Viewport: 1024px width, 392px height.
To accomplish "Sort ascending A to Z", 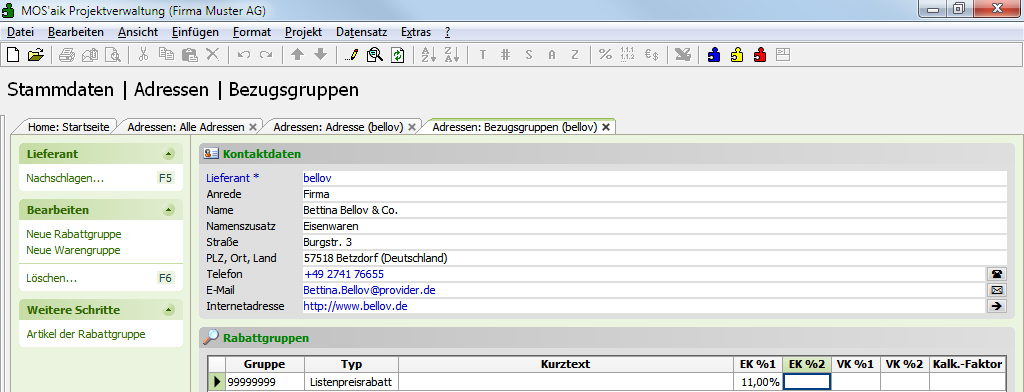I will pyautogui.click(x=428, y=55).
